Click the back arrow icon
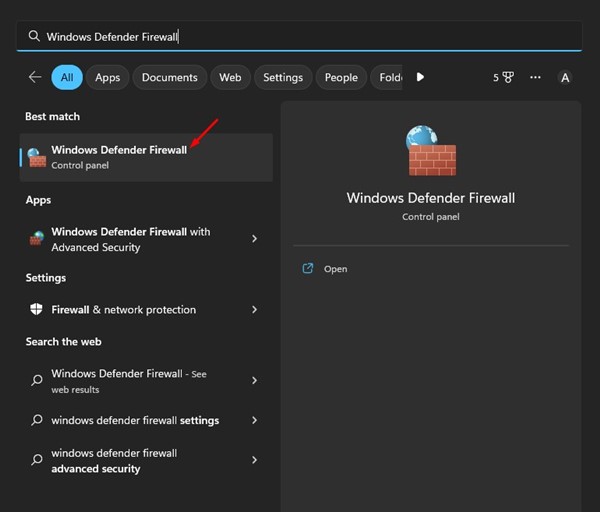This screenshot has height=512, width=600. coord(35,77)
